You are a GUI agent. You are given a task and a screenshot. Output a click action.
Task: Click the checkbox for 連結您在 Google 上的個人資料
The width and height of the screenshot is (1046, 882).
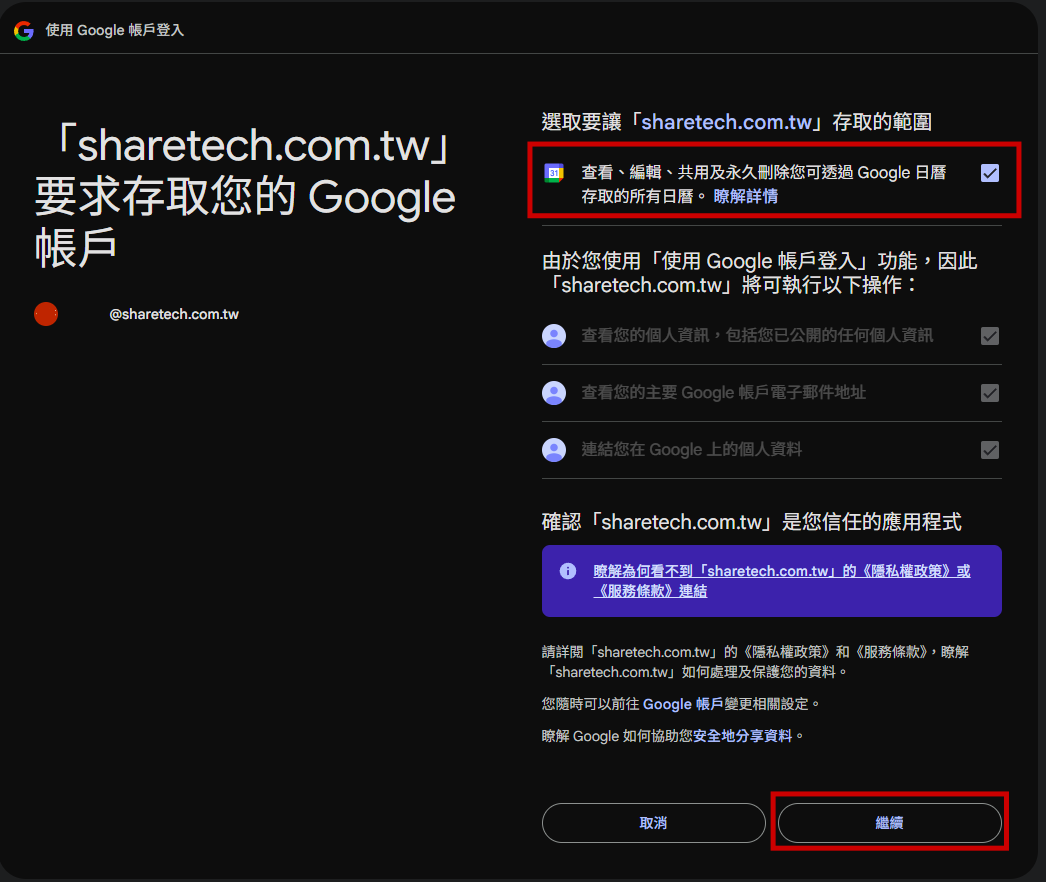pos(990,450)
